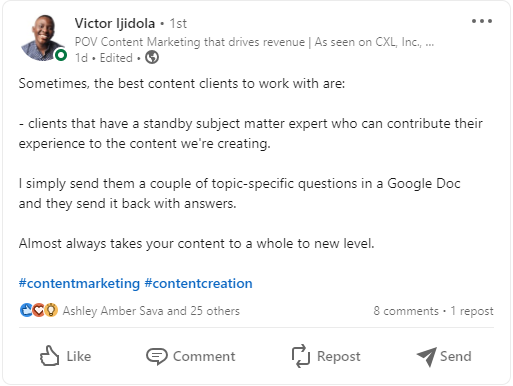Click the Repost arrows icon

click(x=301, y=356)
